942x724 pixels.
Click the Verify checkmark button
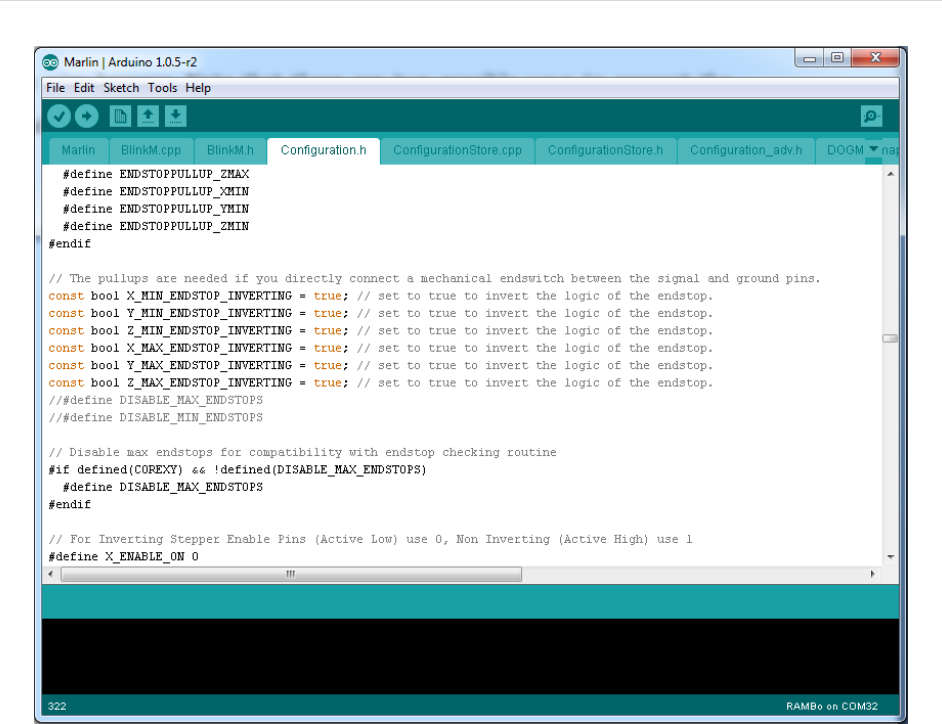59,116
